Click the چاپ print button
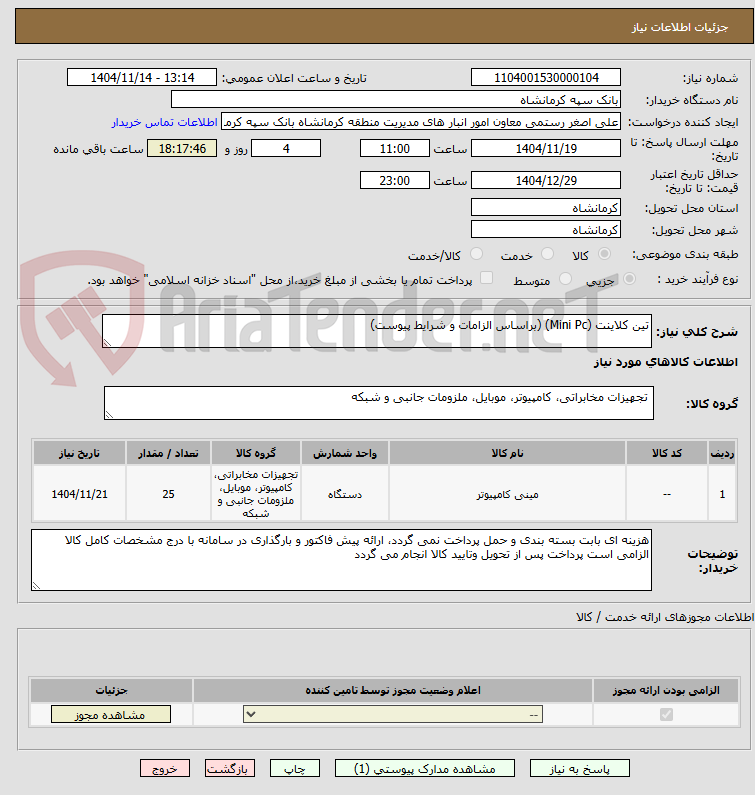The height and width of the screenshot is (795, 755). (295, 769)
